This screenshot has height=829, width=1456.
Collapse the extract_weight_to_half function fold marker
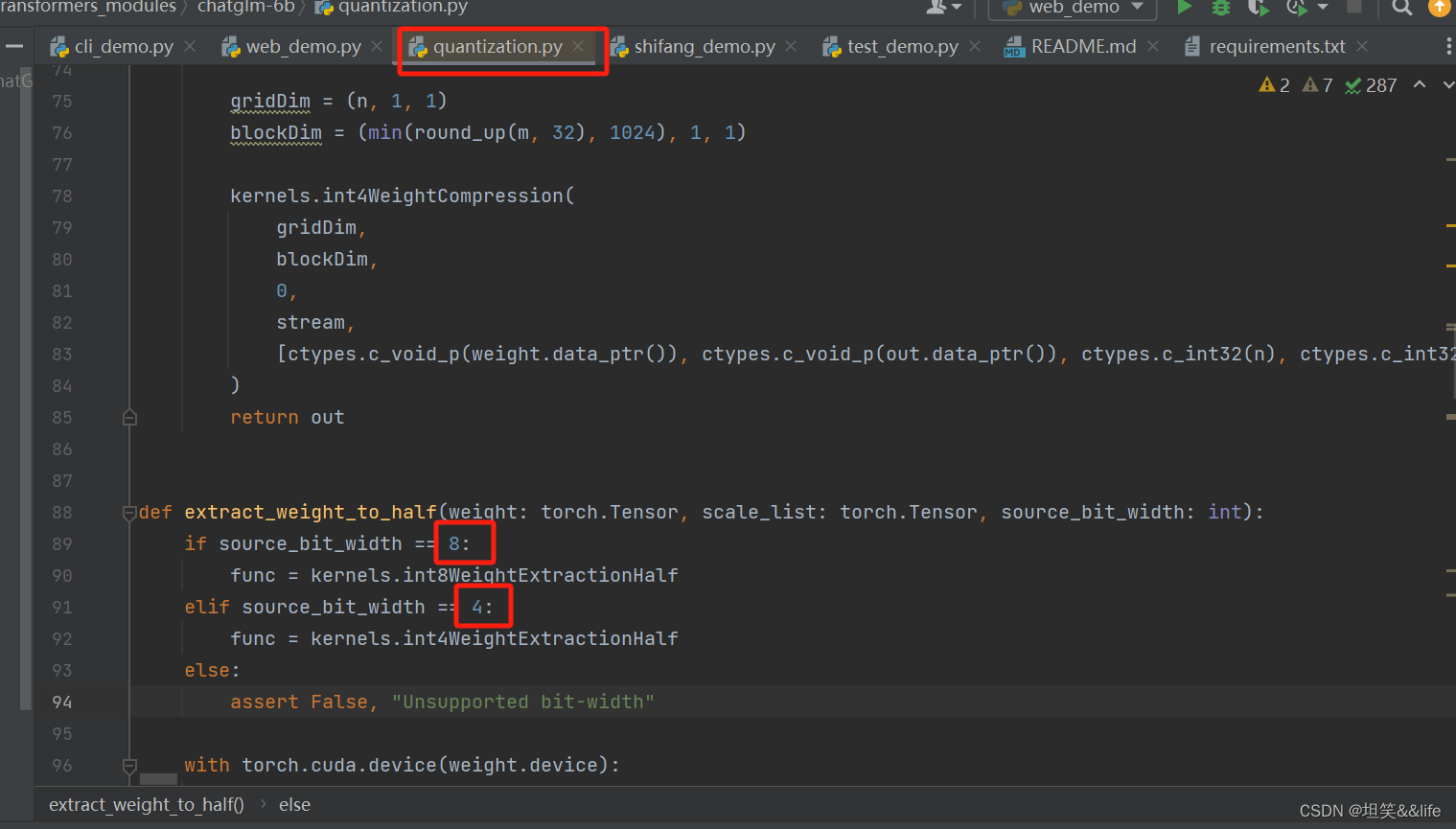point(129,513)
